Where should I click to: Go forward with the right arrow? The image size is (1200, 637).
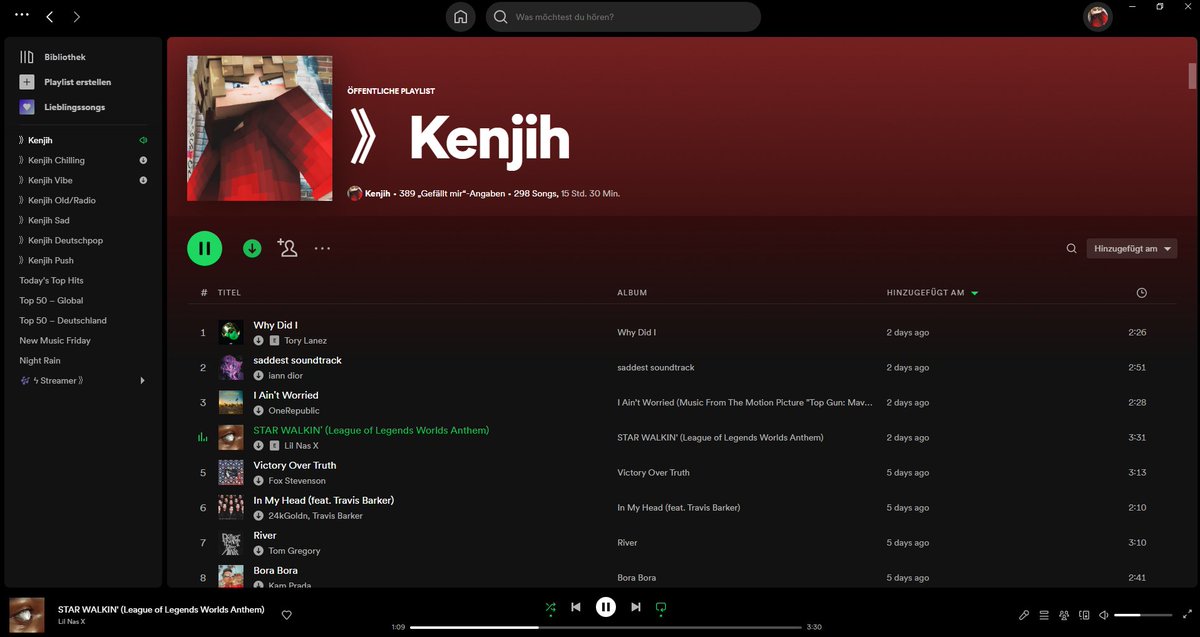[x=77, y=17]
